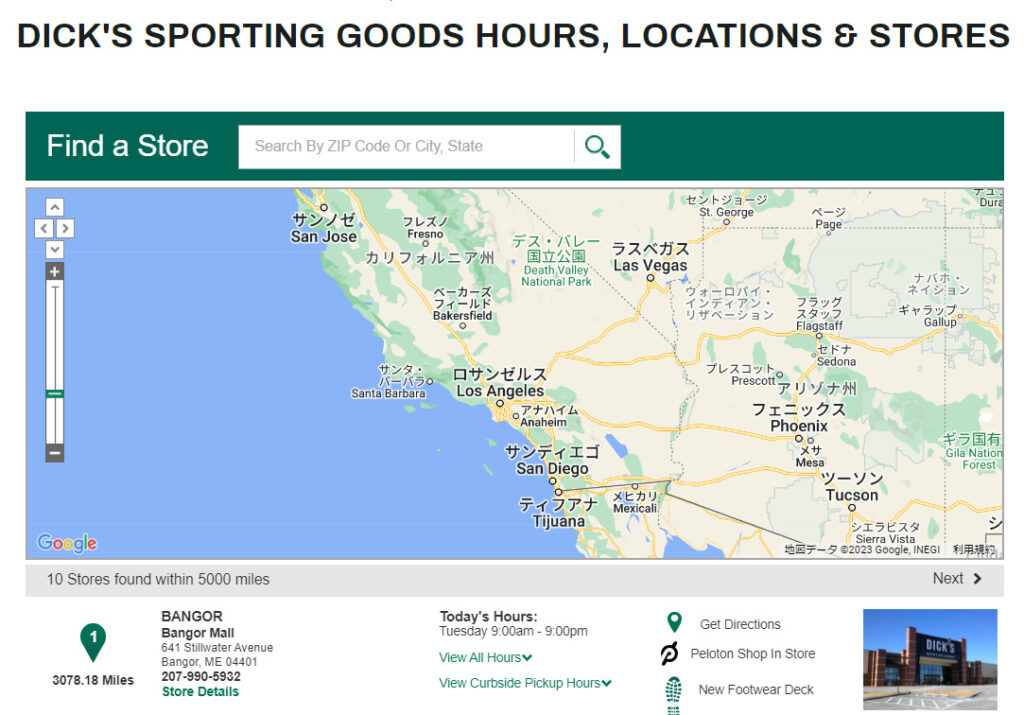Pan the map left with arrow
This screenshot has height=715, width=1024.
(x=44, y=228)
